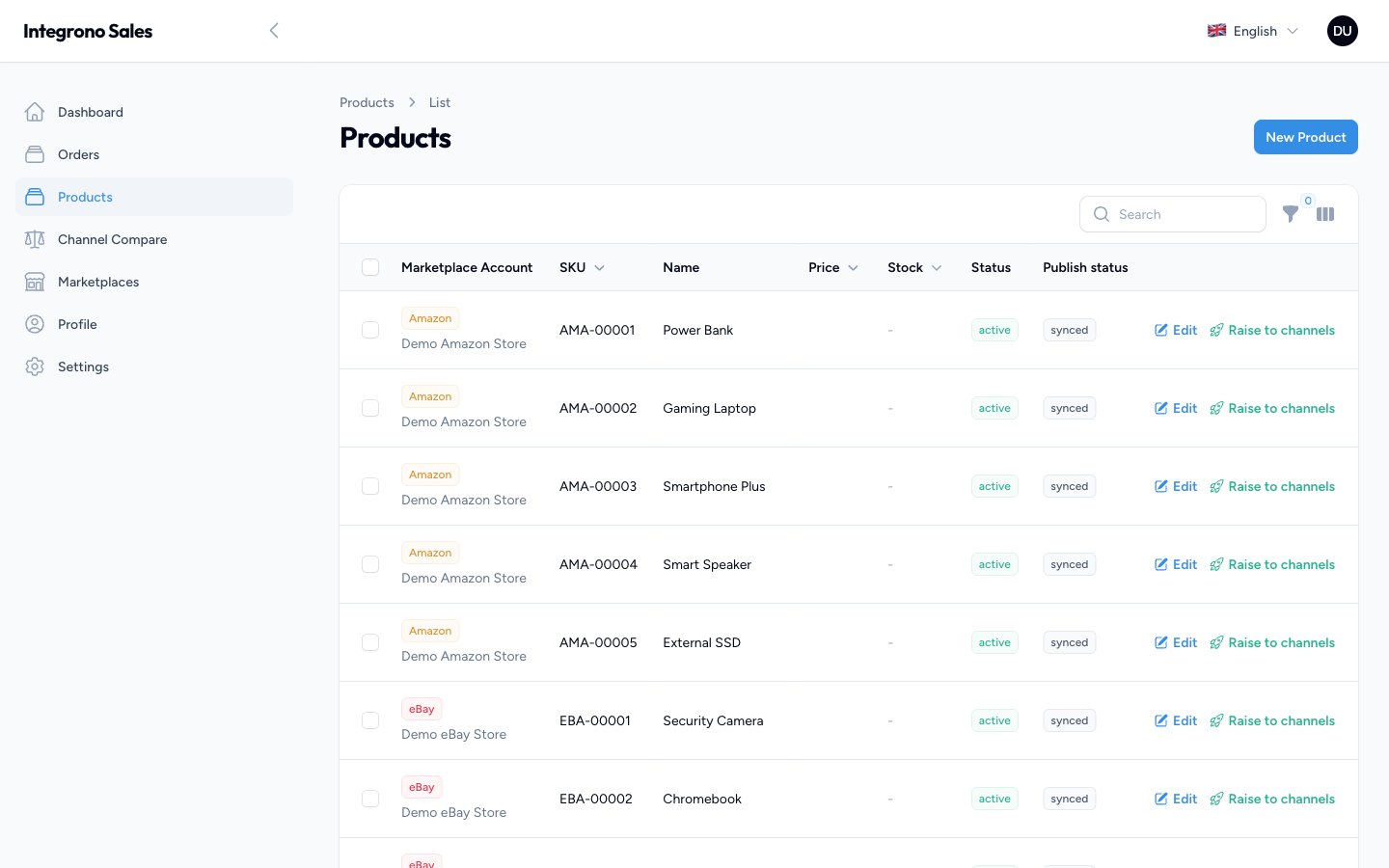
Task: Click the Channel Compare scales icon
Action: pyautogui.click(x=35, y=239)
